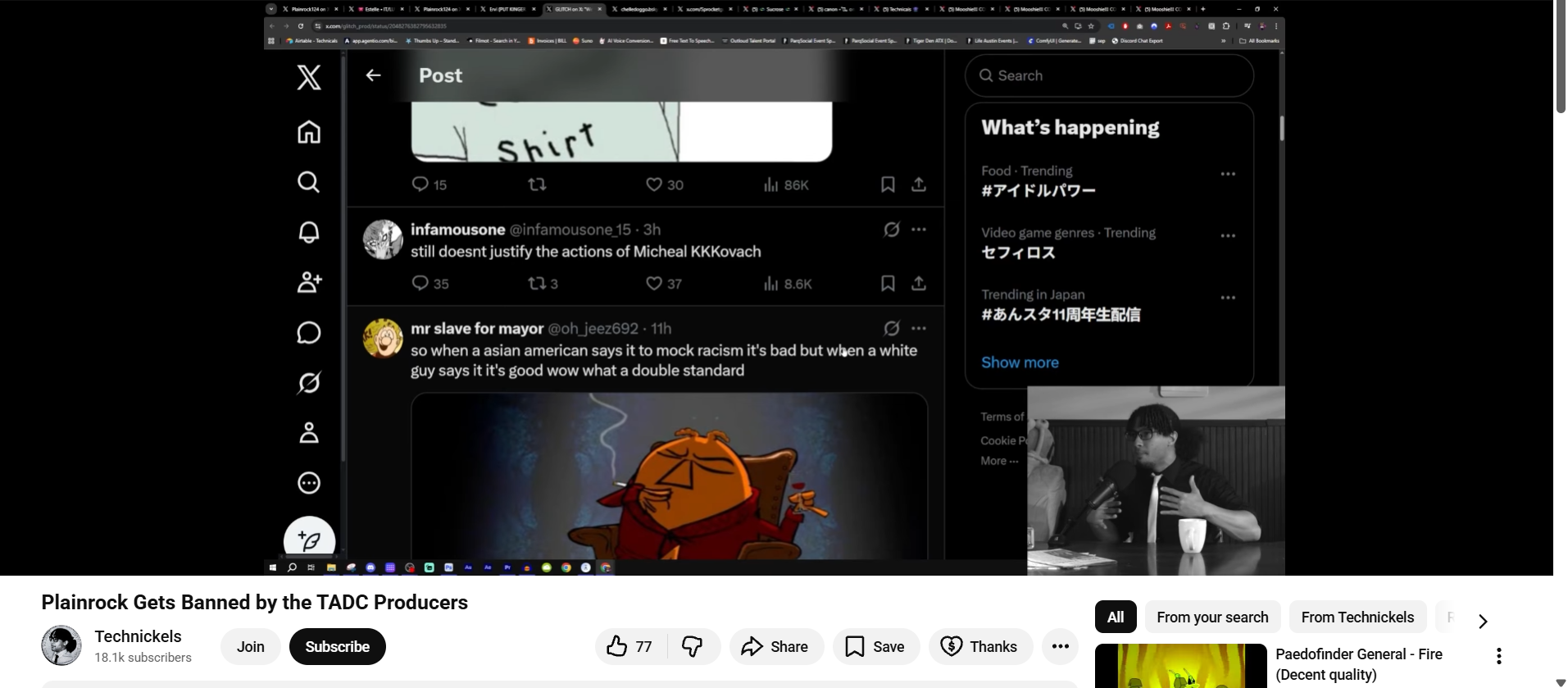Click the back arrow next to Post
1568x688 pixels.
tap(374, 75)
